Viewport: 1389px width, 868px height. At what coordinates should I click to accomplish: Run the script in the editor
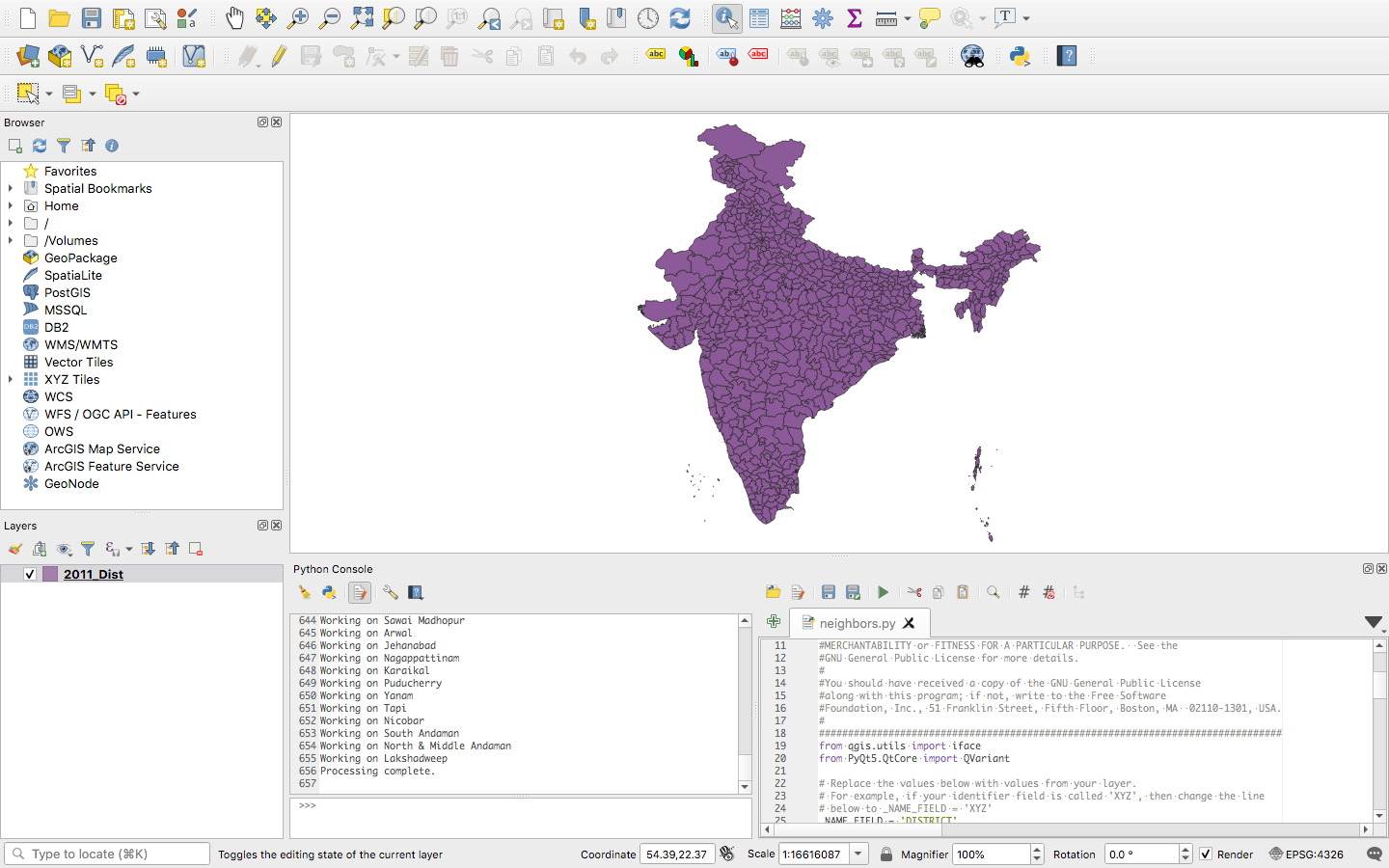[x=883, y=592]
